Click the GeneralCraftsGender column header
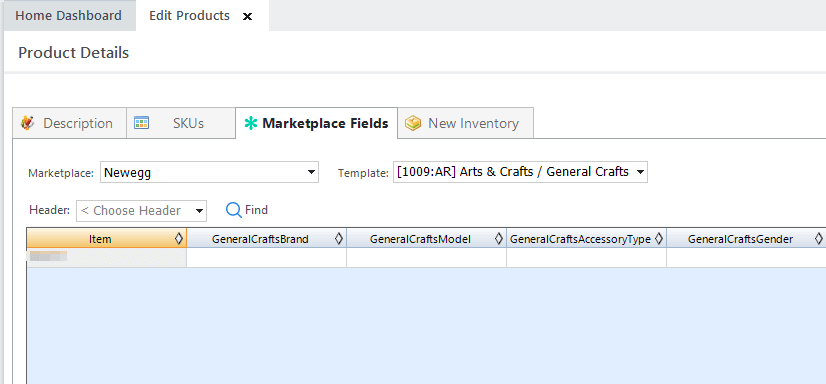Screen dimensions: 826x384 pos(740,239)
